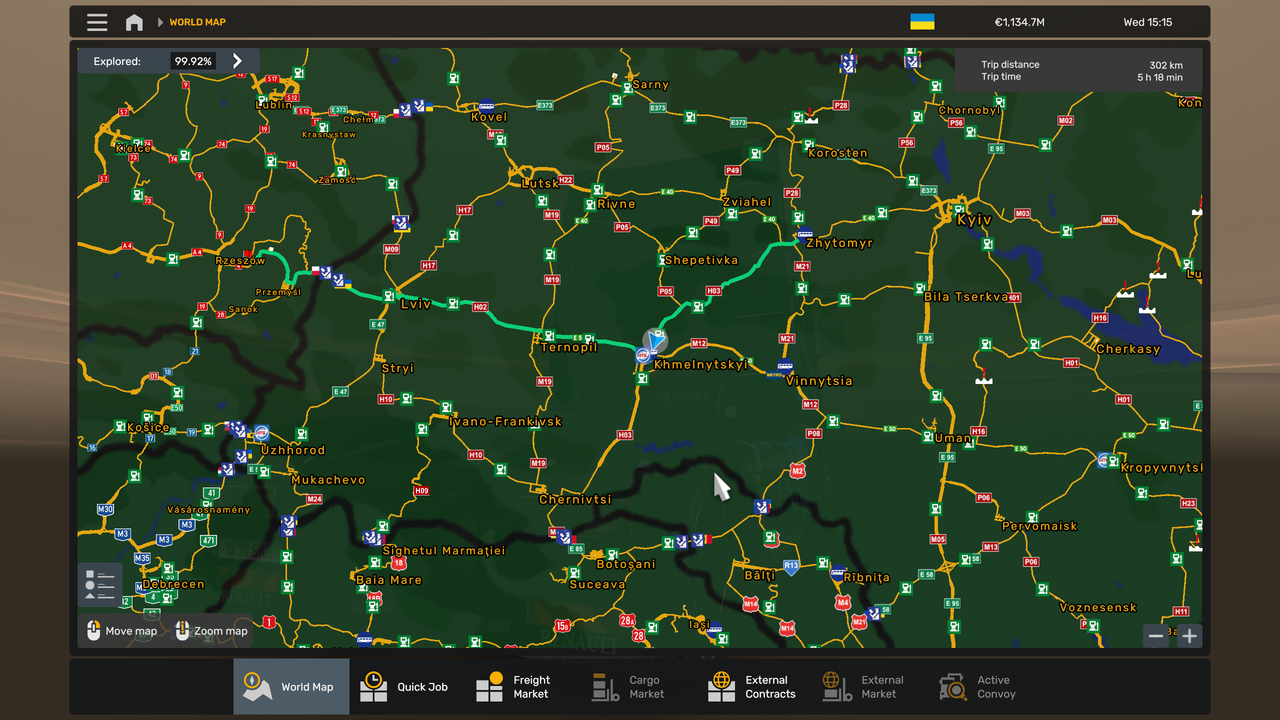The height and width of the screenshot is (720, 1280).
Task: Click the game clock Wed 15:15
Action: pyautogui.click(x=1148, y=22)
